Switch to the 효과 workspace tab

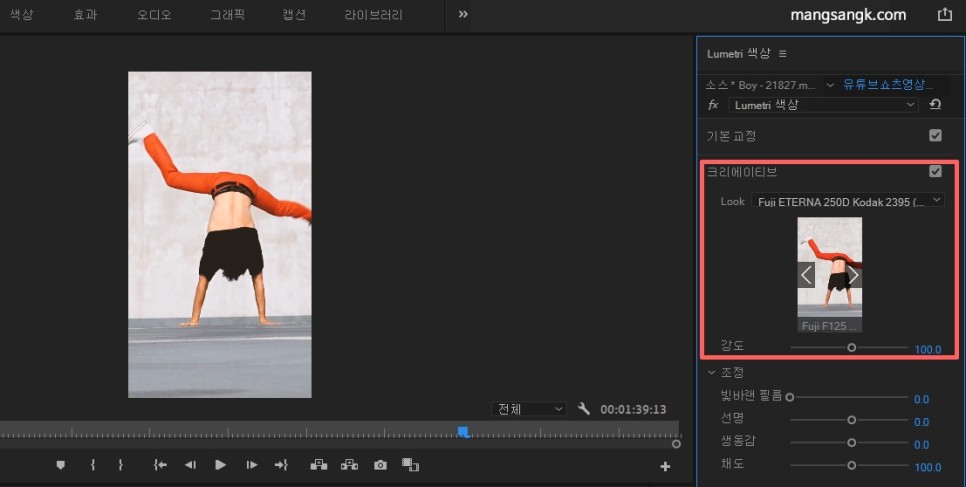tap(85, 14)
